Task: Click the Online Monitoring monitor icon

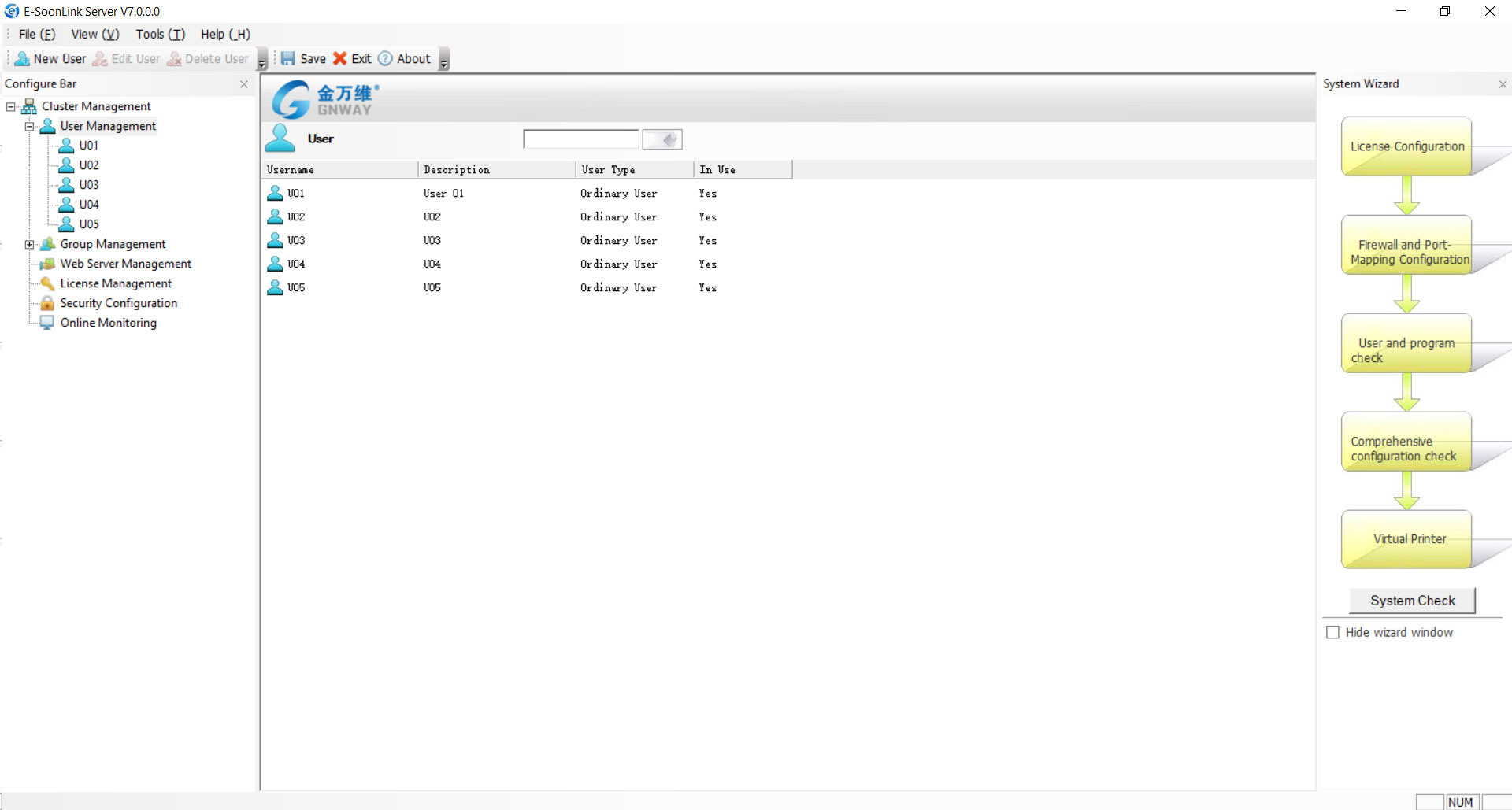Action: pyautogui.click(x=48, y=323)
